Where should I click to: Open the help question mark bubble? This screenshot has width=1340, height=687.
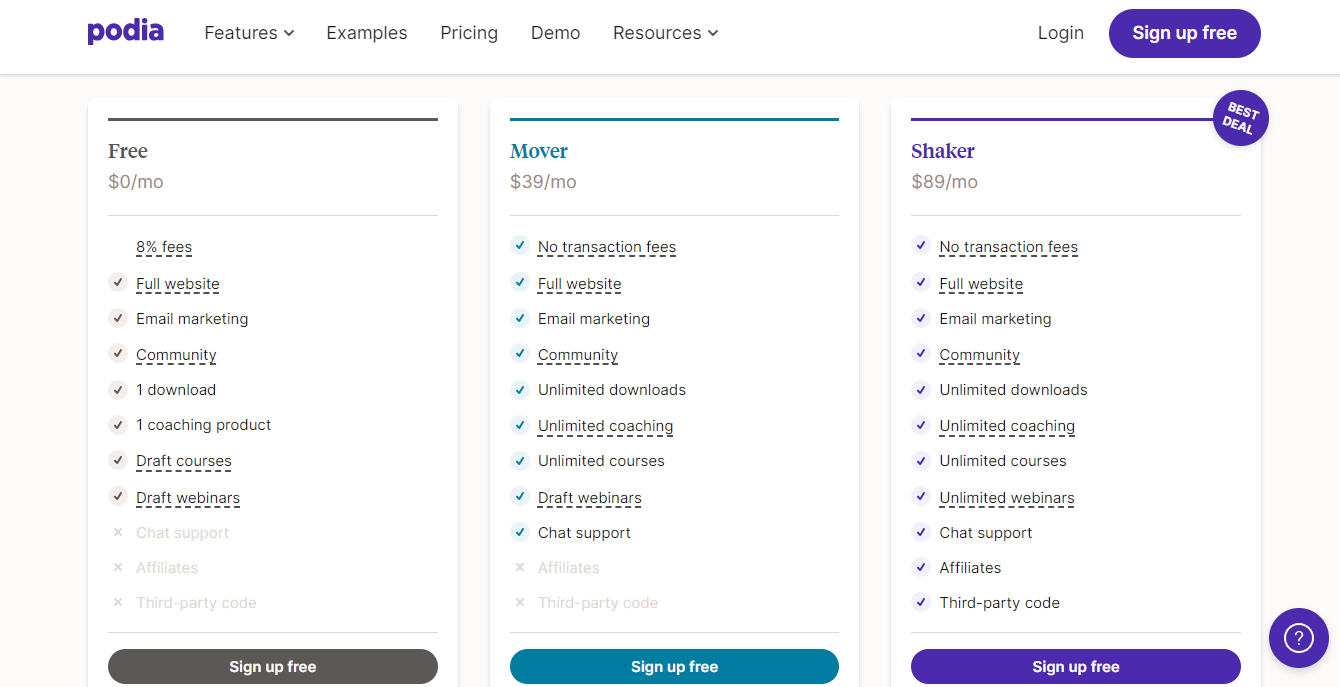pyautogui.click(x=1298, y=638)
